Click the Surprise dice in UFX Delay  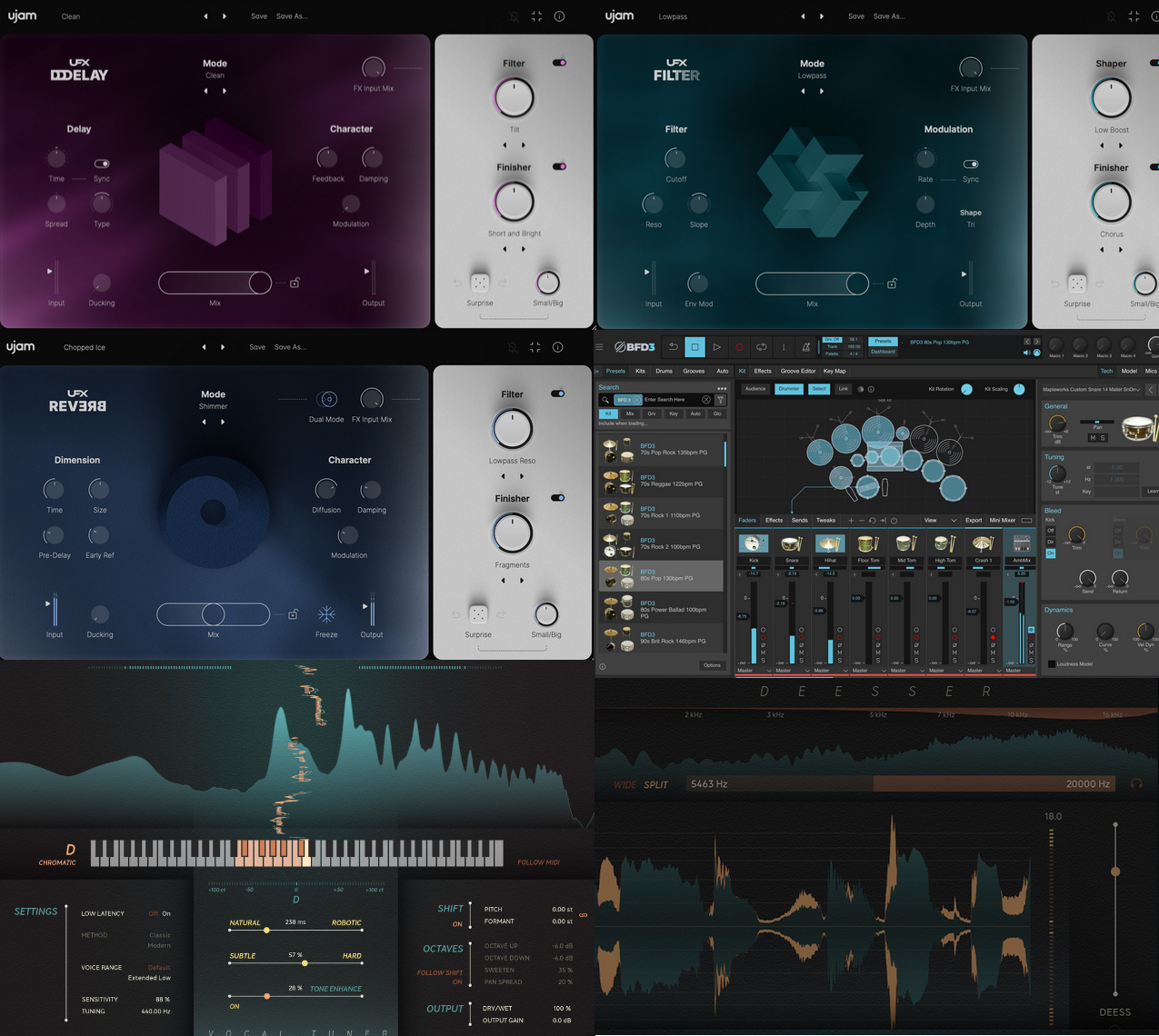point(480,283)
